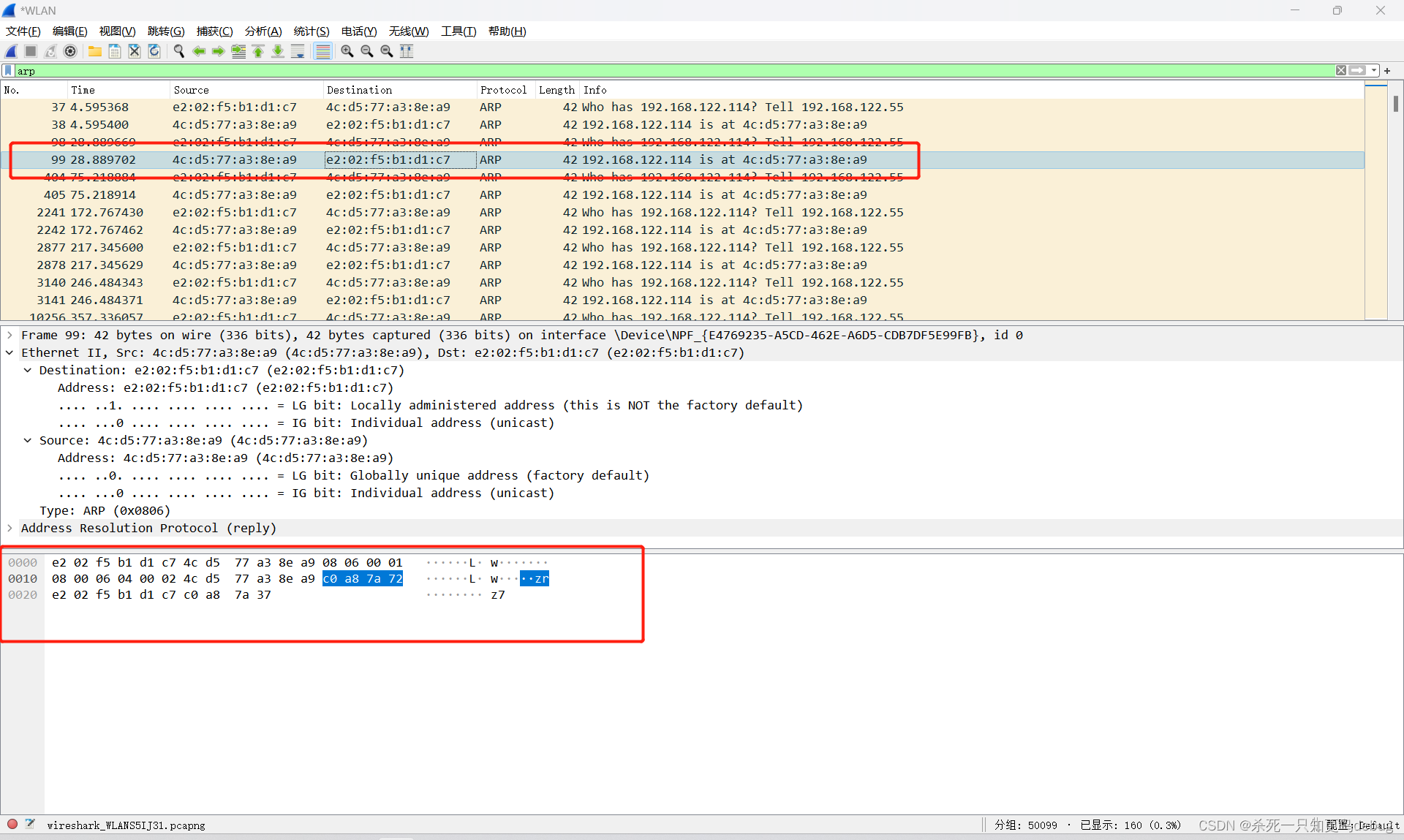Expand Address Resolution Protocol (reply) section
Image resolution: width=1404 pixels, height=840 pixels.
click(10, 528)
